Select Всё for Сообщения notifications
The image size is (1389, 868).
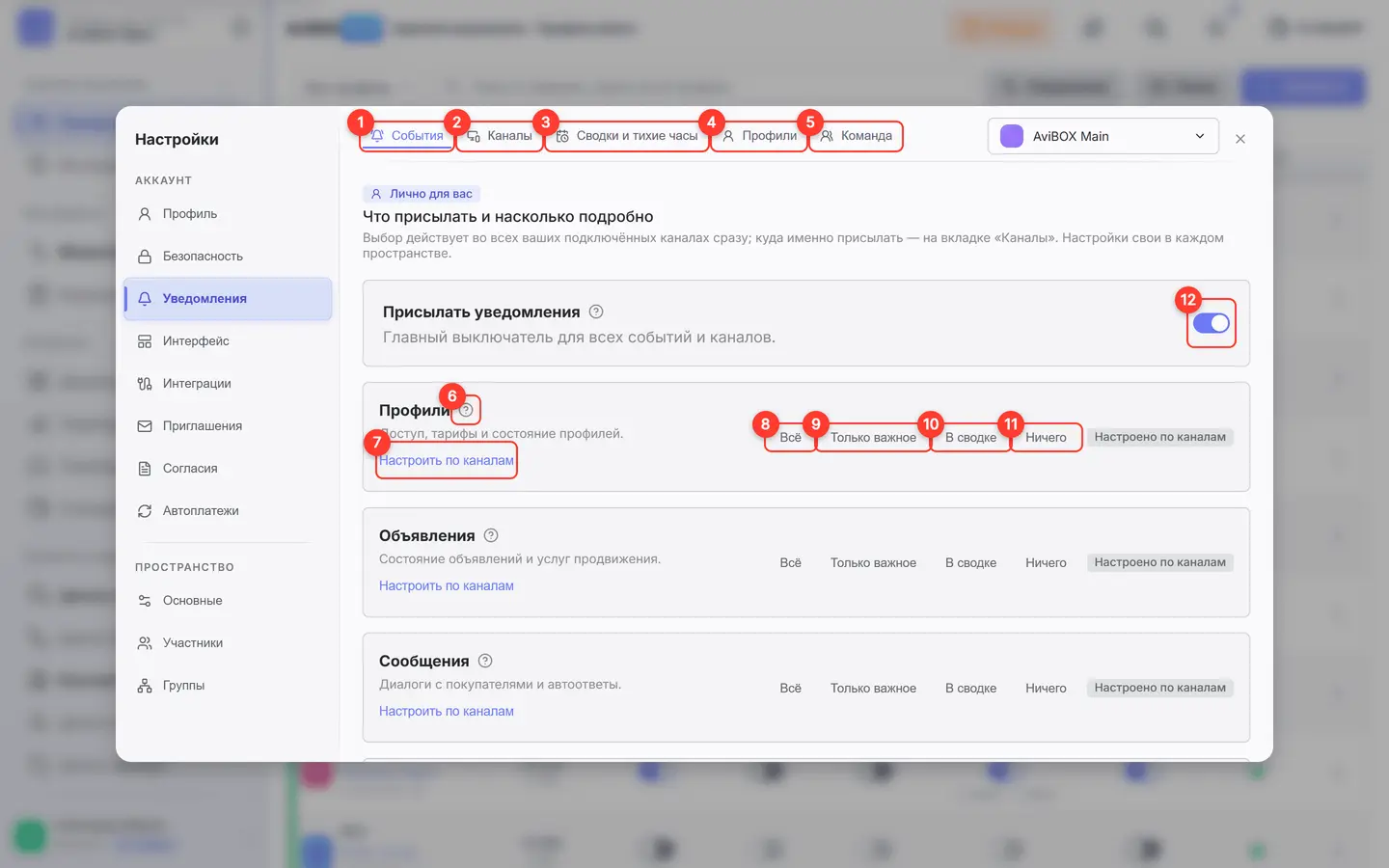point(791,689)
